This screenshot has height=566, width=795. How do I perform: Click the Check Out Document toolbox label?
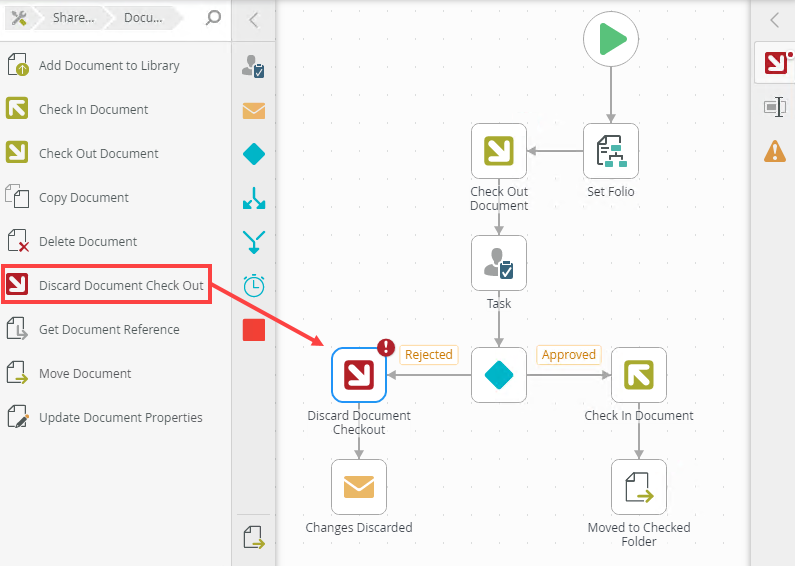coord(98,153)
